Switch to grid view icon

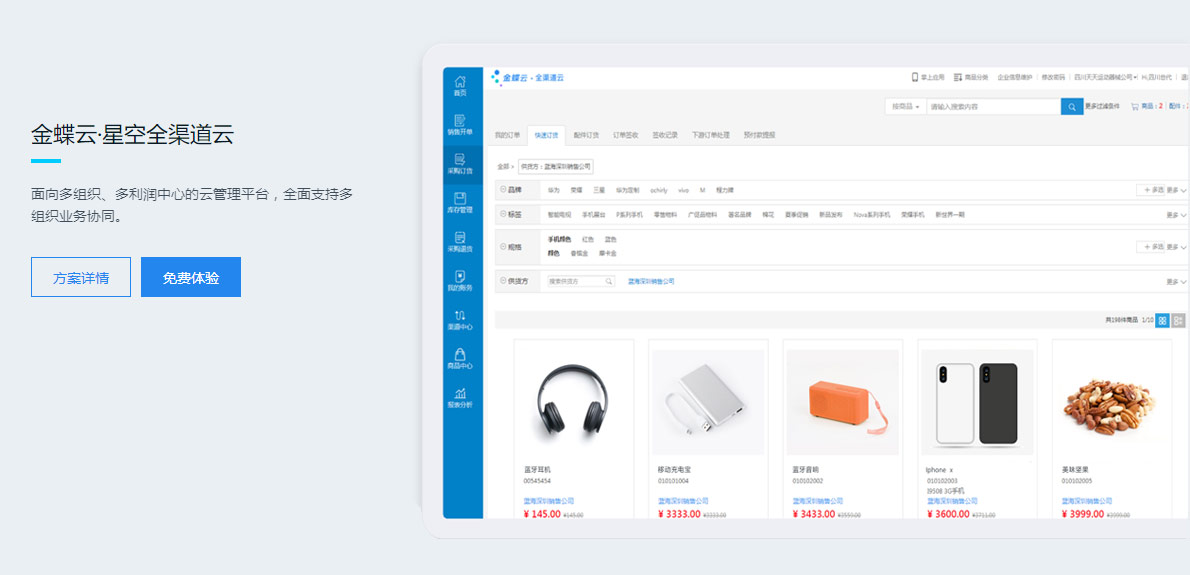click(1162, 321)
